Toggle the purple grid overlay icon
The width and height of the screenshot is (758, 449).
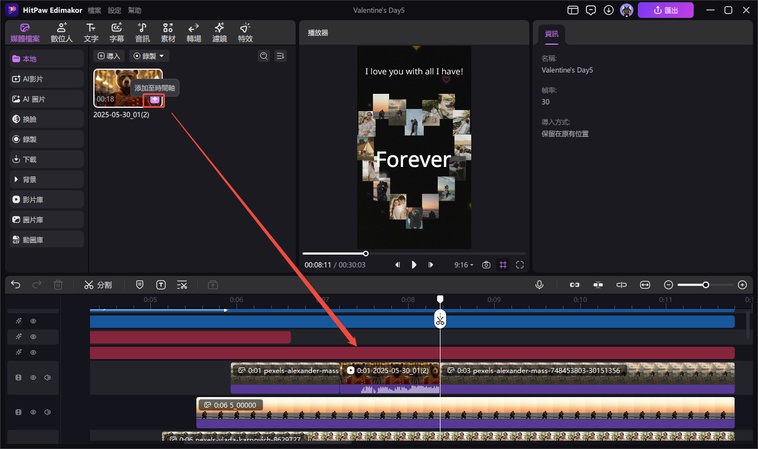tap(503, 265)
